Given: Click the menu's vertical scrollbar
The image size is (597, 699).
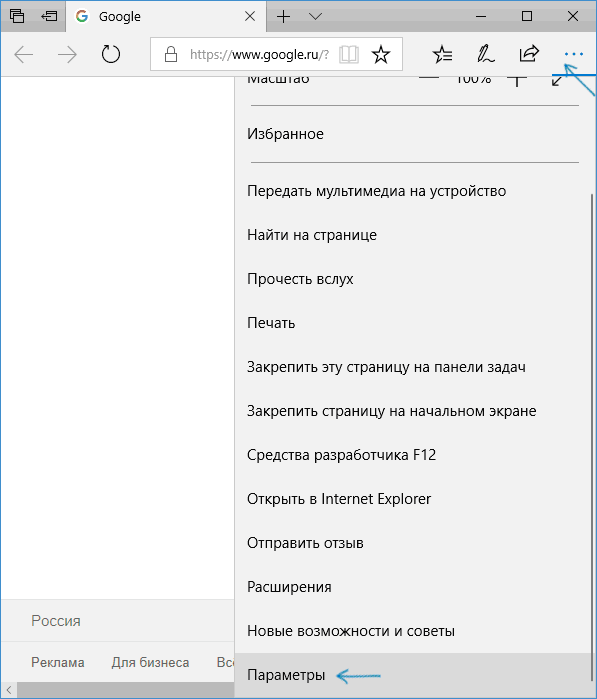Looking at the screenshot, I should [x=593, y=437].
